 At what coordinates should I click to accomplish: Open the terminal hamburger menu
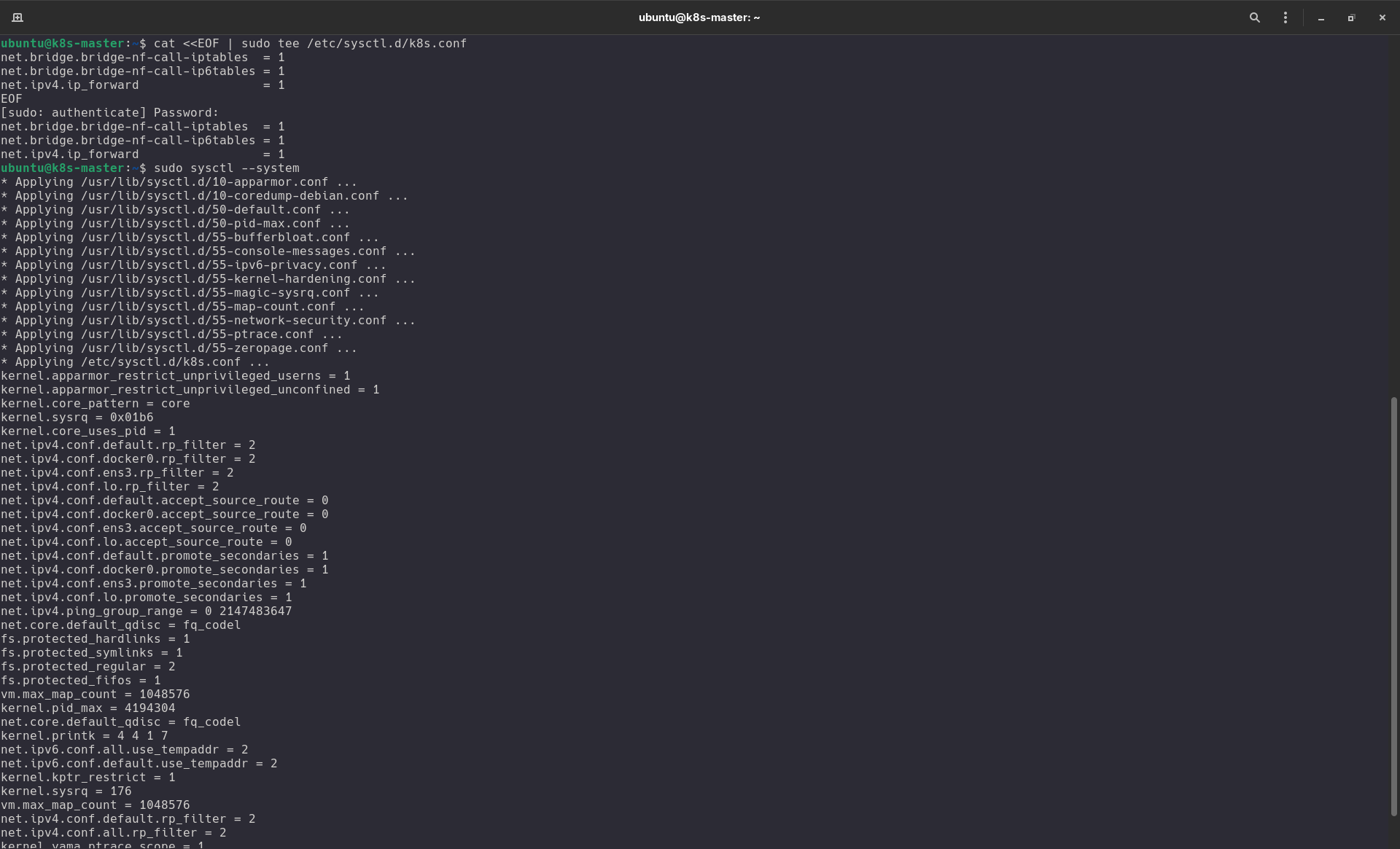point(1286,17)
